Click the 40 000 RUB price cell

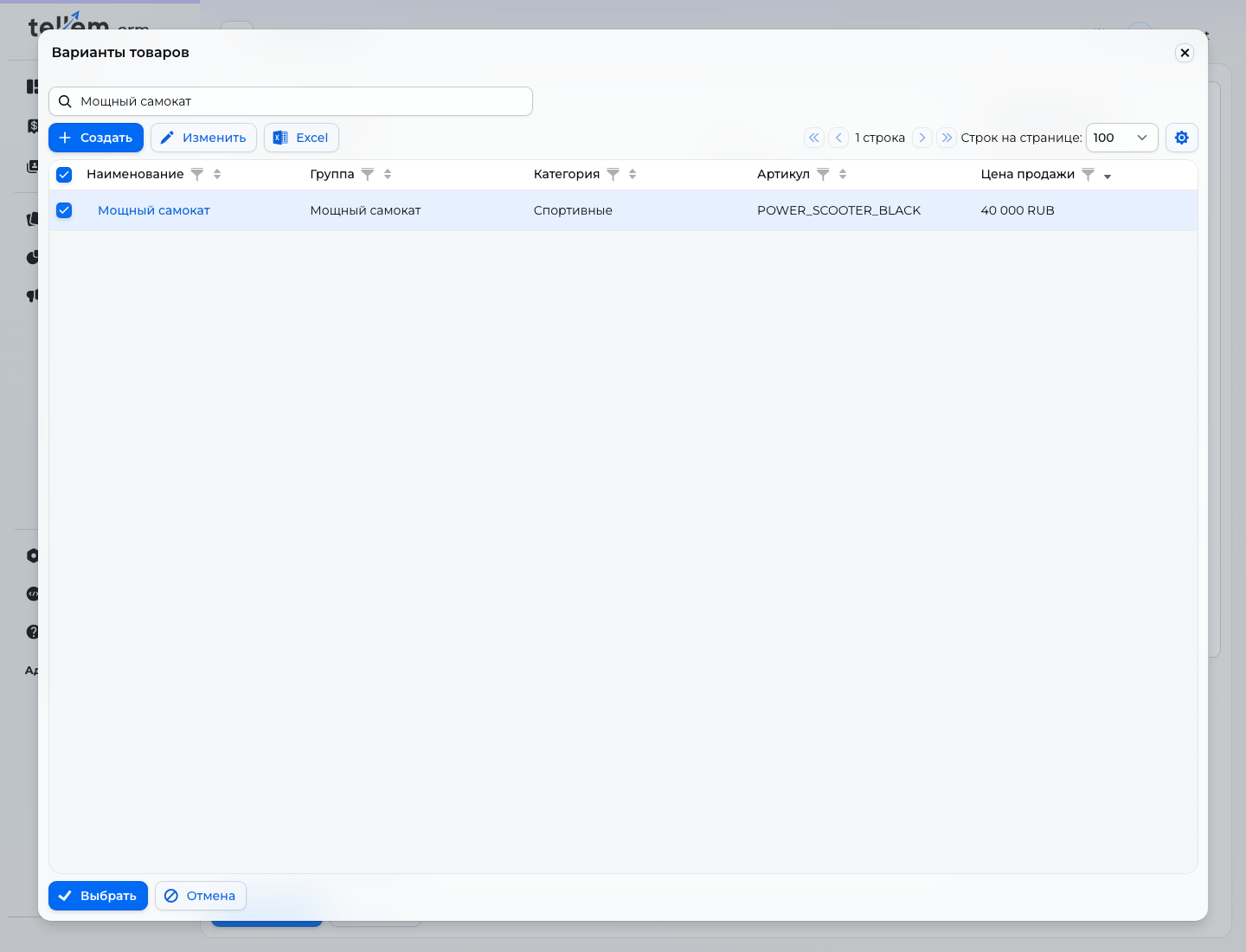click(1018, 210)
